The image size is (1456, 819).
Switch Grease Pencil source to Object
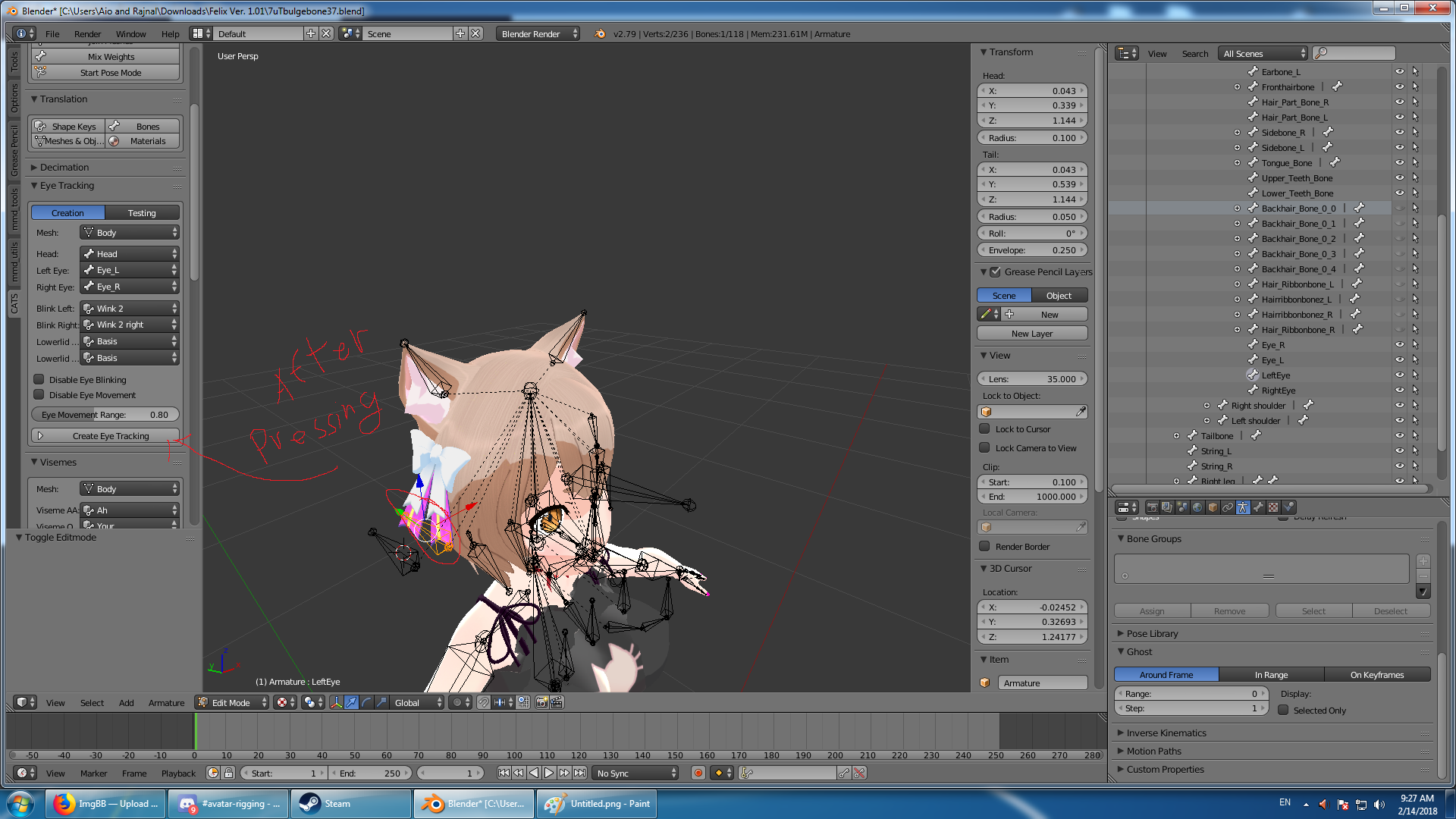coord(1059,295)
